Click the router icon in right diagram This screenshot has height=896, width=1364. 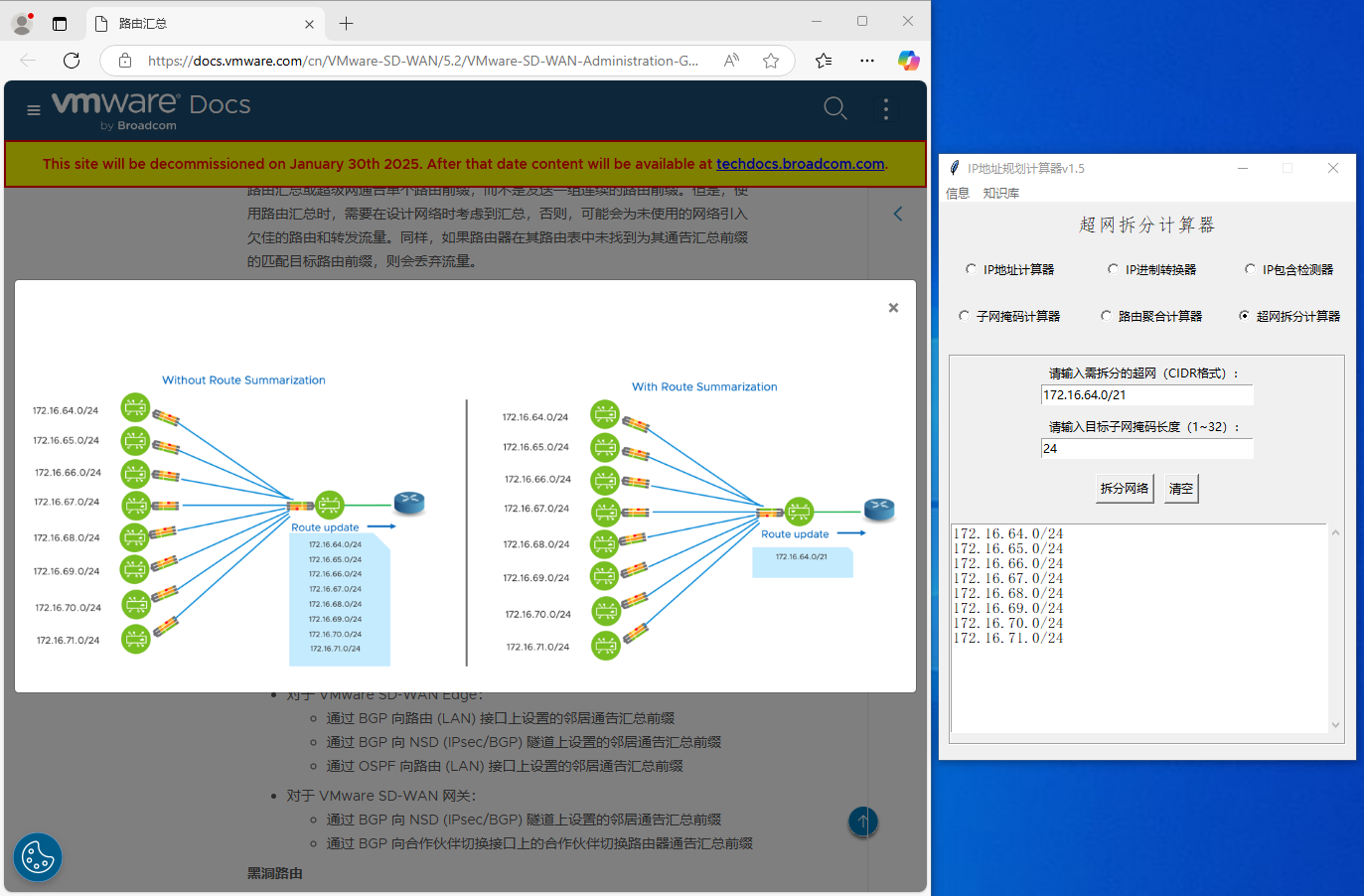coord(879,510)
